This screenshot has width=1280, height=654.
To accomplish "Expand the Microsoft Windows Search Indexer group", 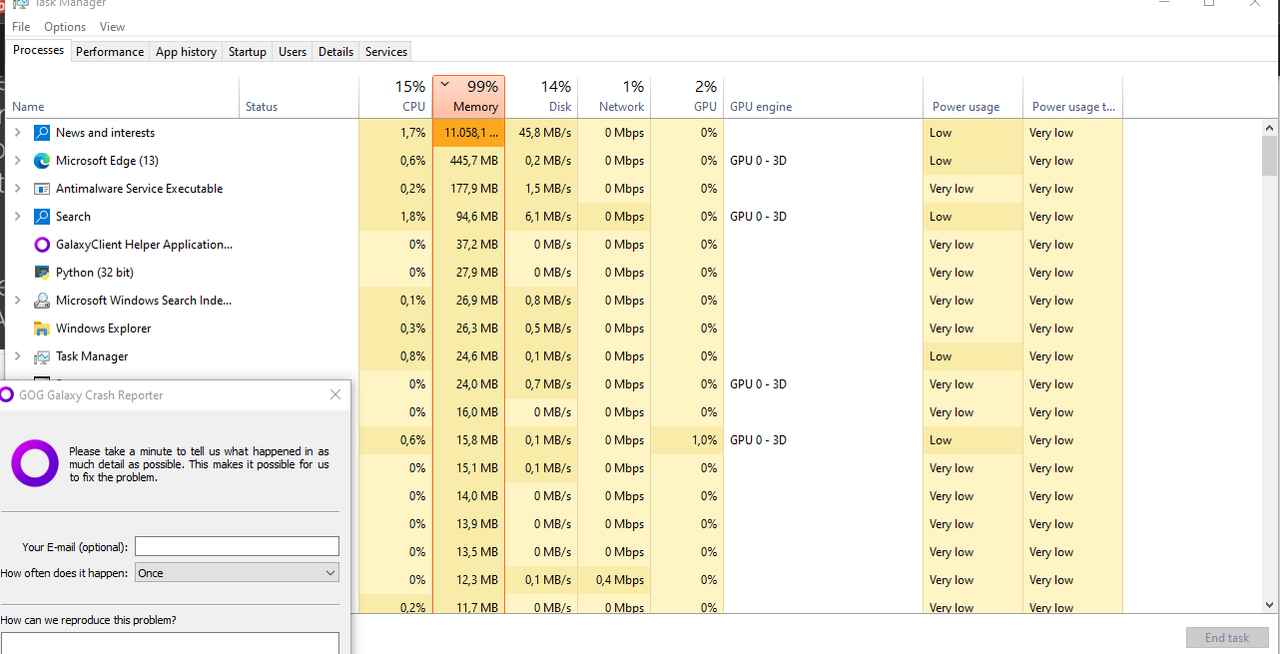I will click(17, 301).
